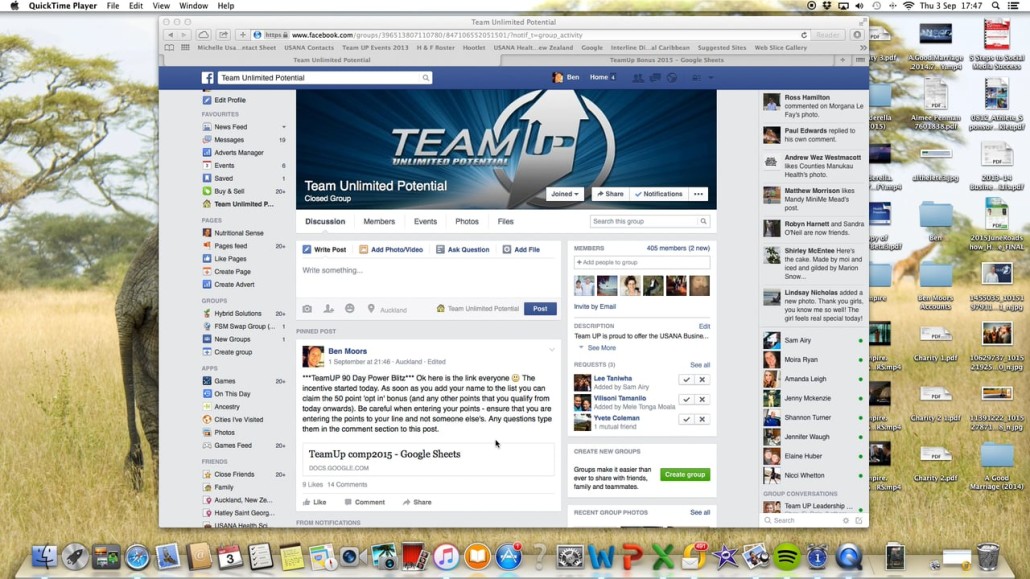The image size is (1030, 579).
Task: Switch to the group Events tab
Action: click(425, 221)
